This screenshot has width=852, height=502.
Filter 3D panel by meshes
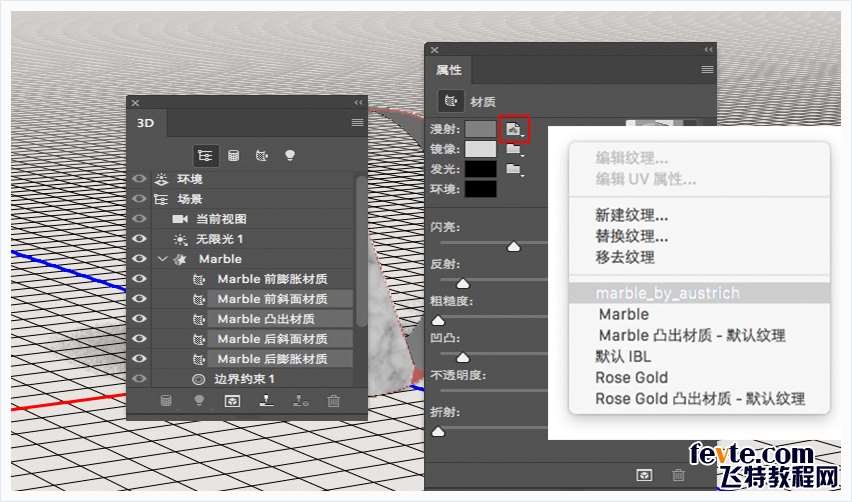tap(234, 156)
